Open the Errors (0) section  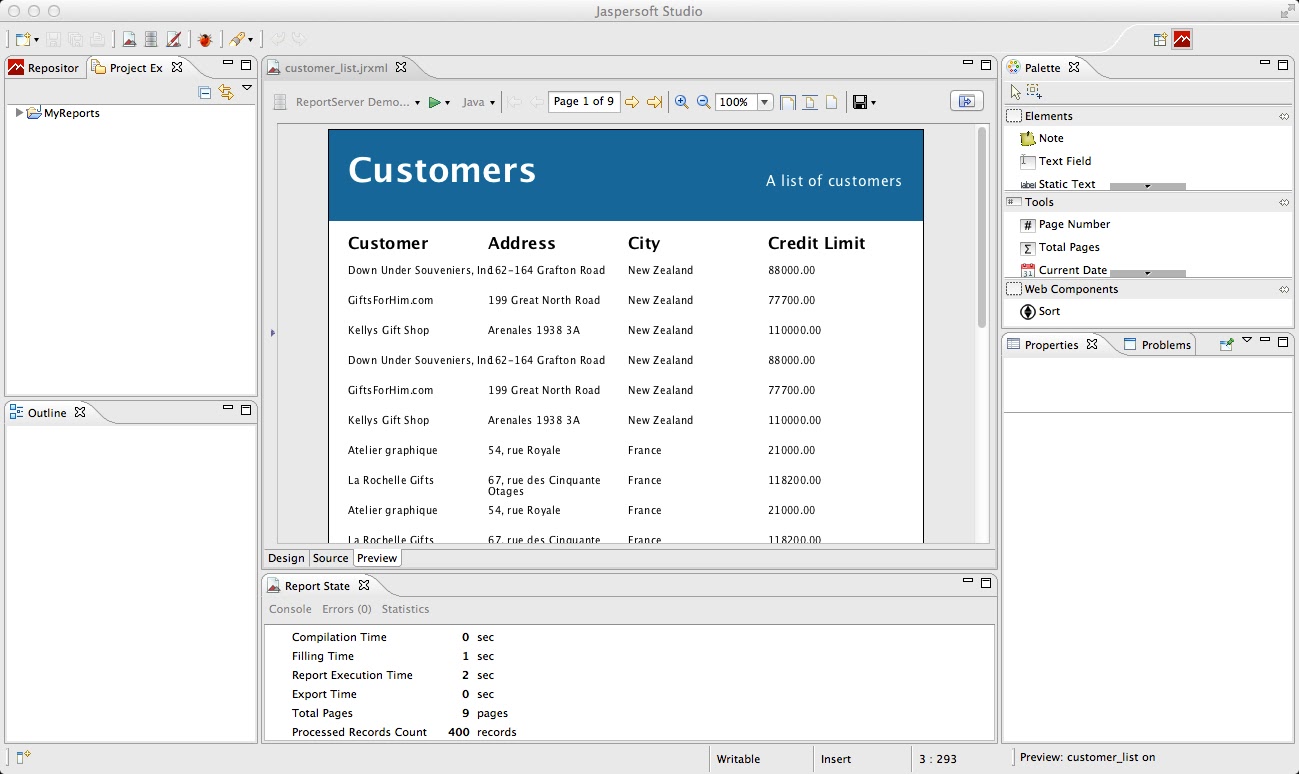tap(346, 609)
